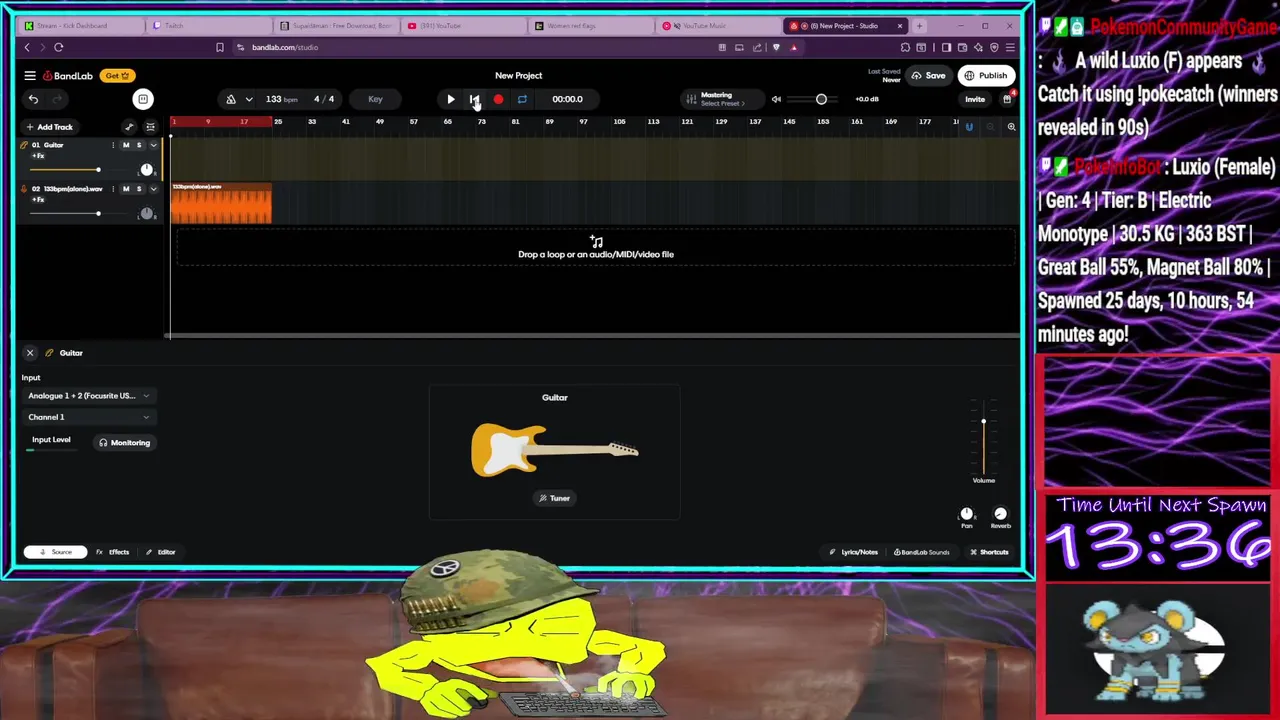Start playback with the play button

(x=450, y=99)
